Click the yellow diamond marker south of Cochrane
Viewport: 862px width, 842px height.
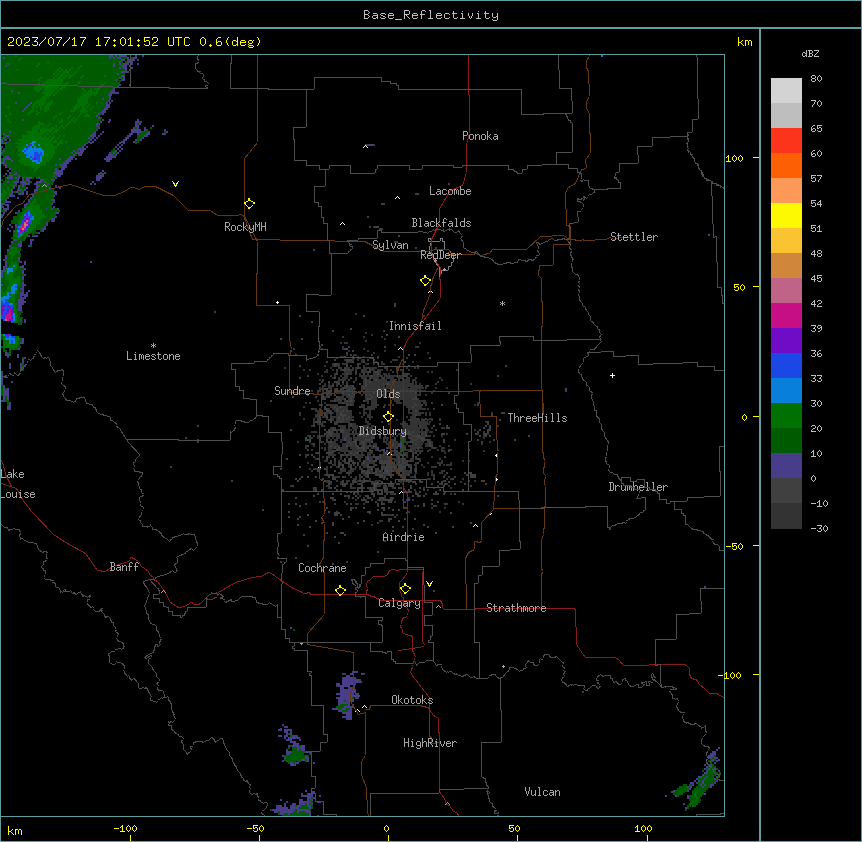pyautogui.click(x=340, y=590)
